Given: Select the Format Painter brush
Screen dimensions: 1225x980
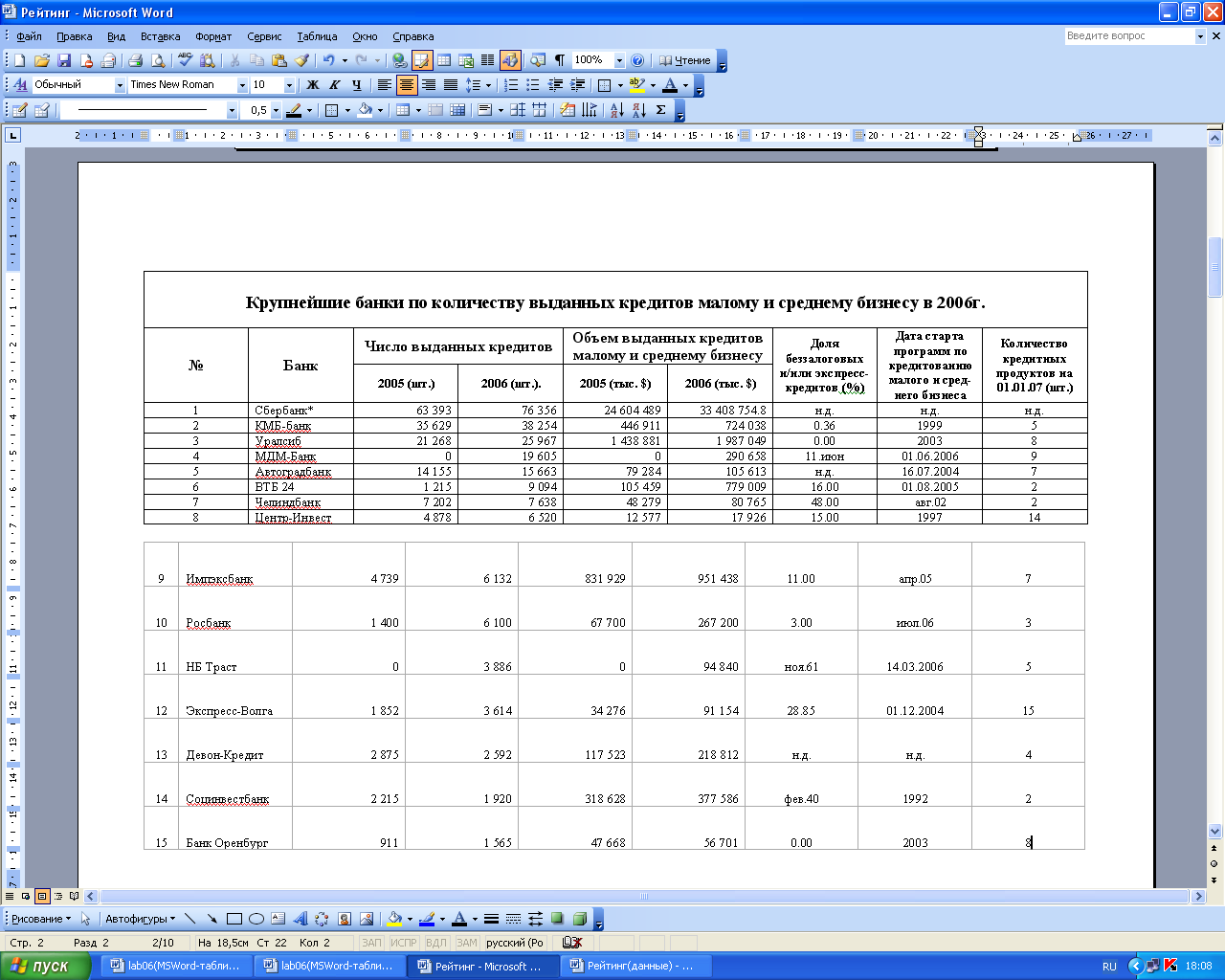Looking at the screenshot, I should [x=301, y=60].
